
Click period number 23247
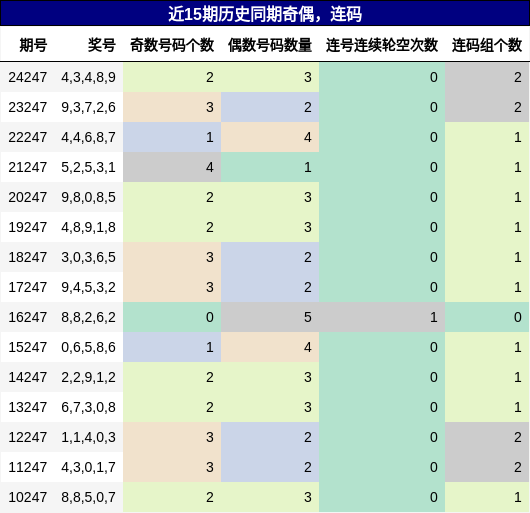pyautogui.click(x=28, y=107)
